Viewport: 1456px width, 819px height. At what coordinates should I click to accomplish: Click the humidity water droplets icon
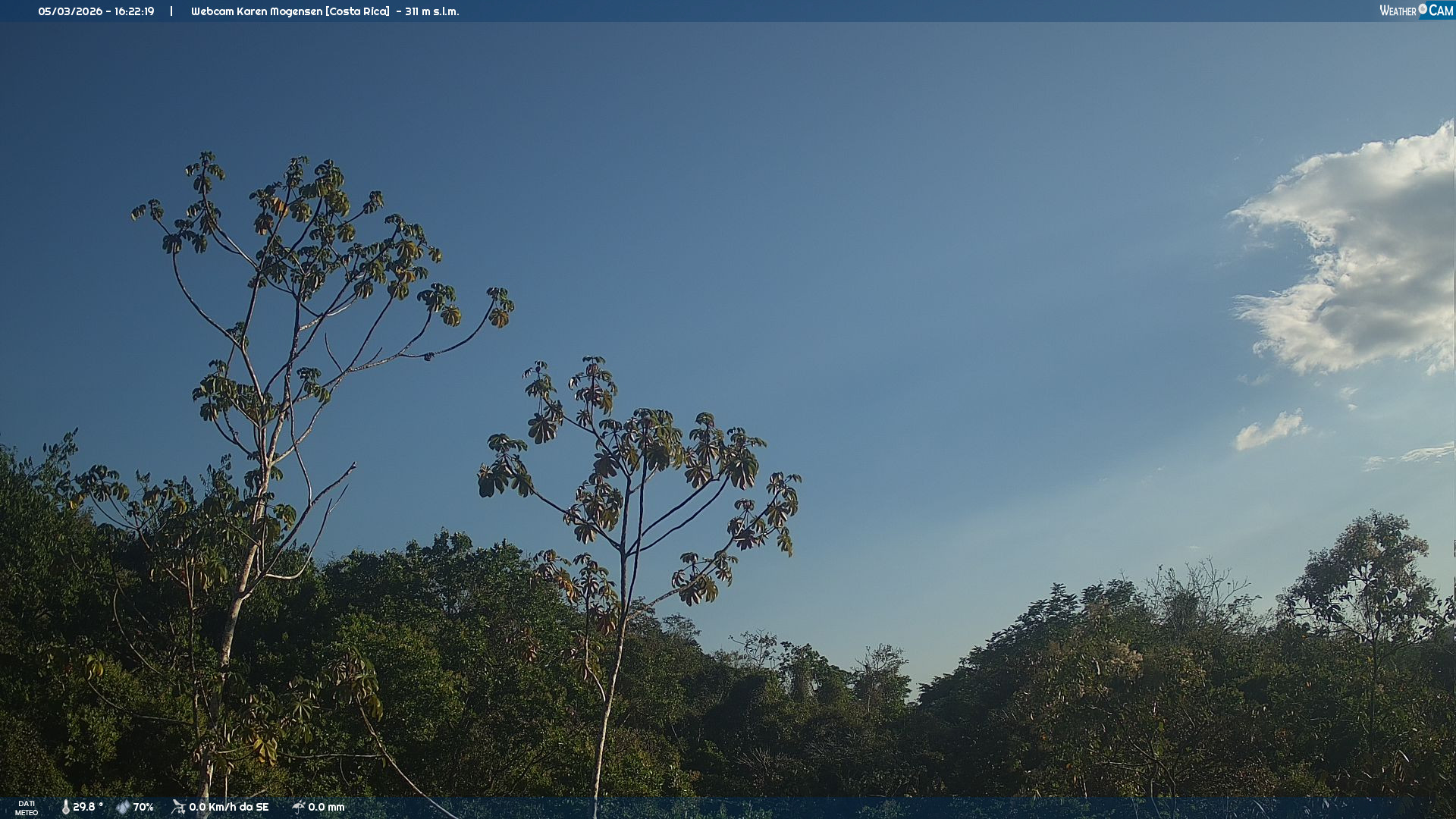click(123, 807)
